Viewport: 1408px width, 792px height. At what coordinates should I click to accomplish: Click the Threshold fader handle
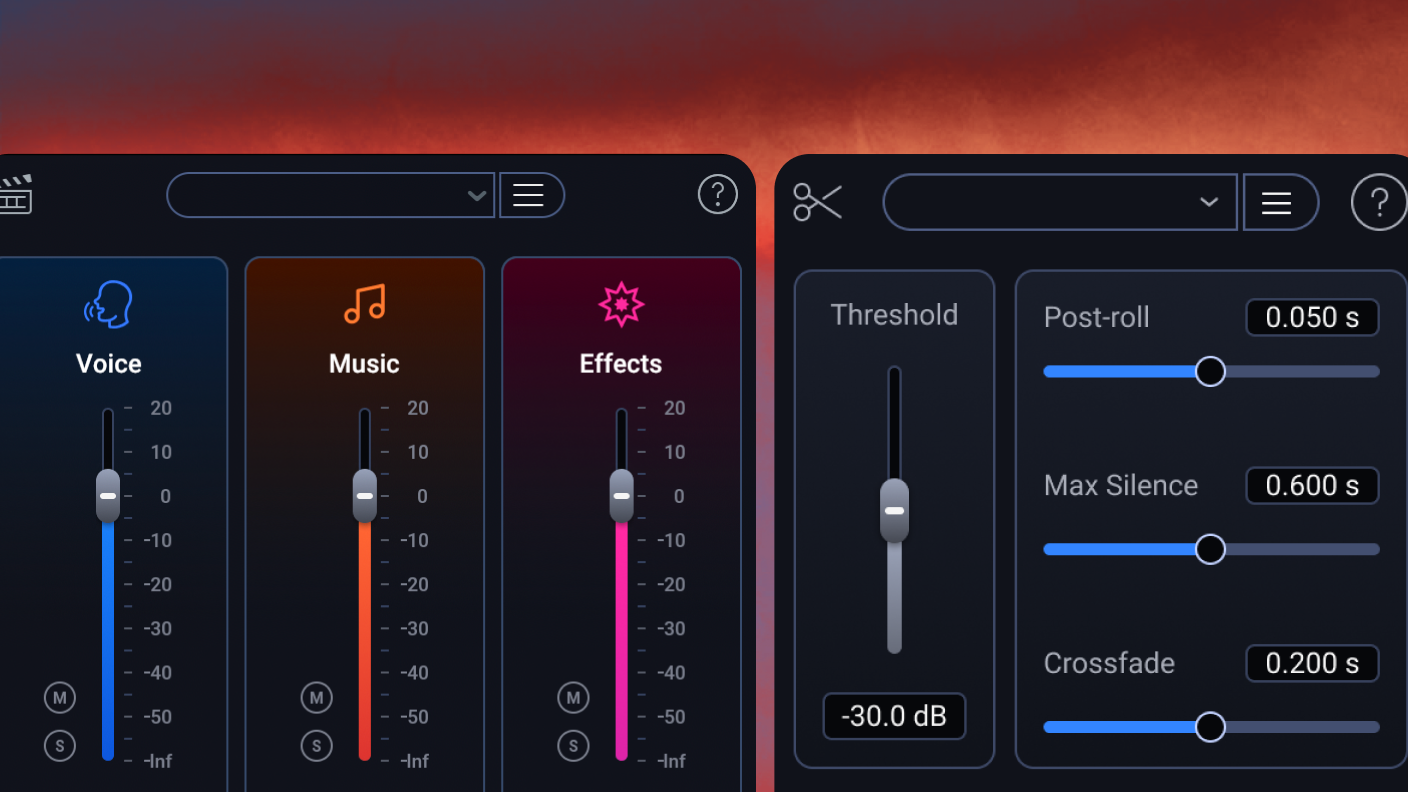point(894,510)
